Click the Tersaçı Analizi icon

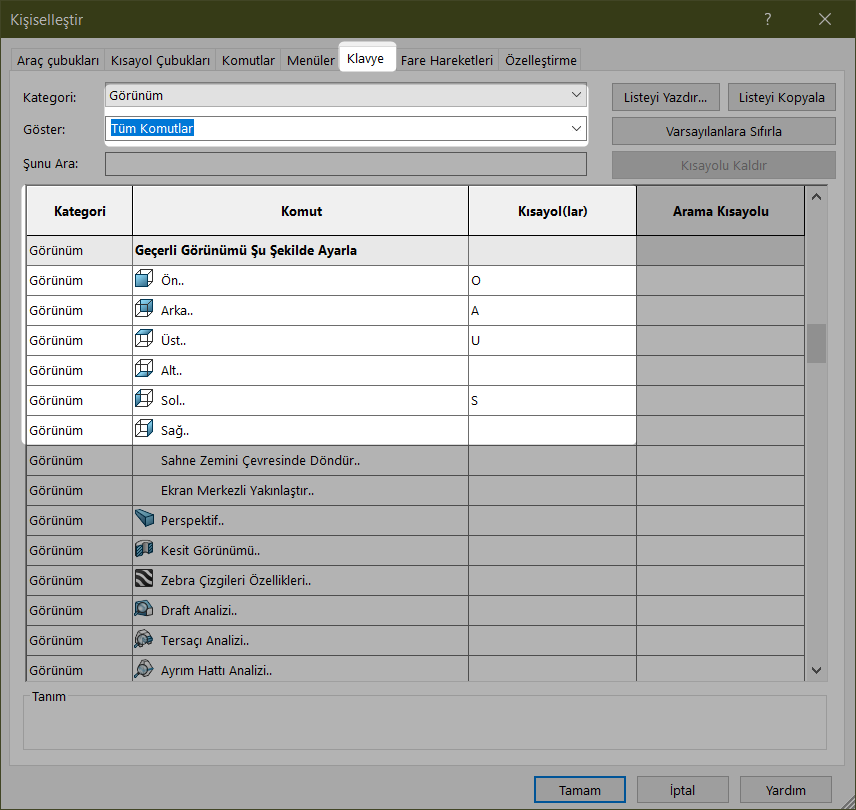click(x=144, y=639)
